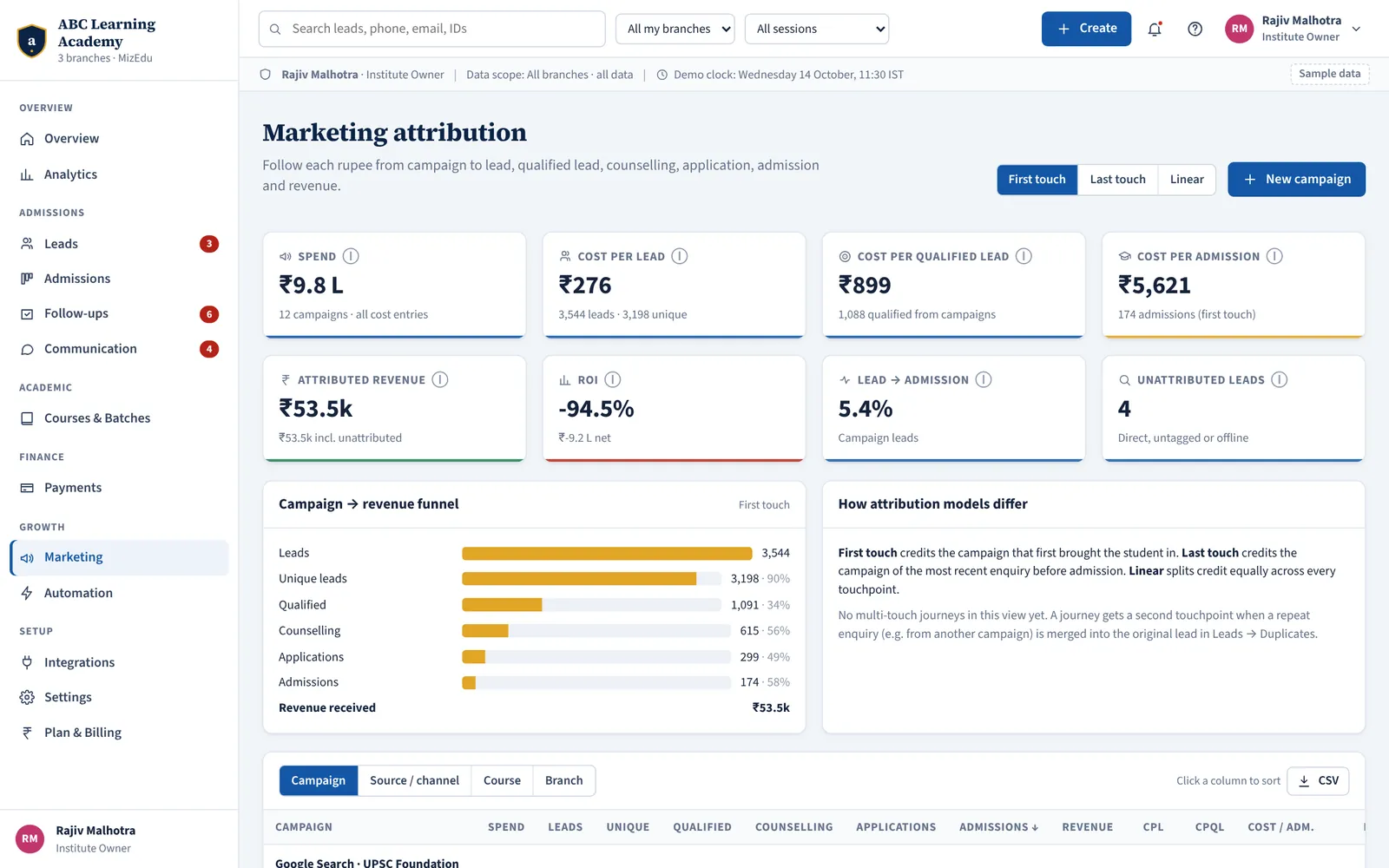Download the CSV export

click(1318, 780)
